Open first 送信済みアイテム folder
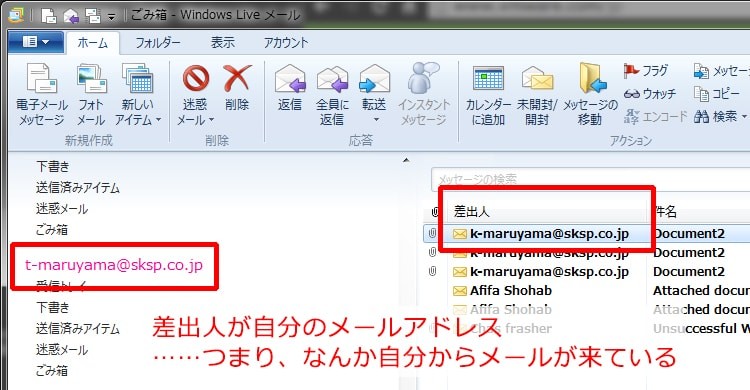Viewport: 750px width, 390px height. click(77, 188)
